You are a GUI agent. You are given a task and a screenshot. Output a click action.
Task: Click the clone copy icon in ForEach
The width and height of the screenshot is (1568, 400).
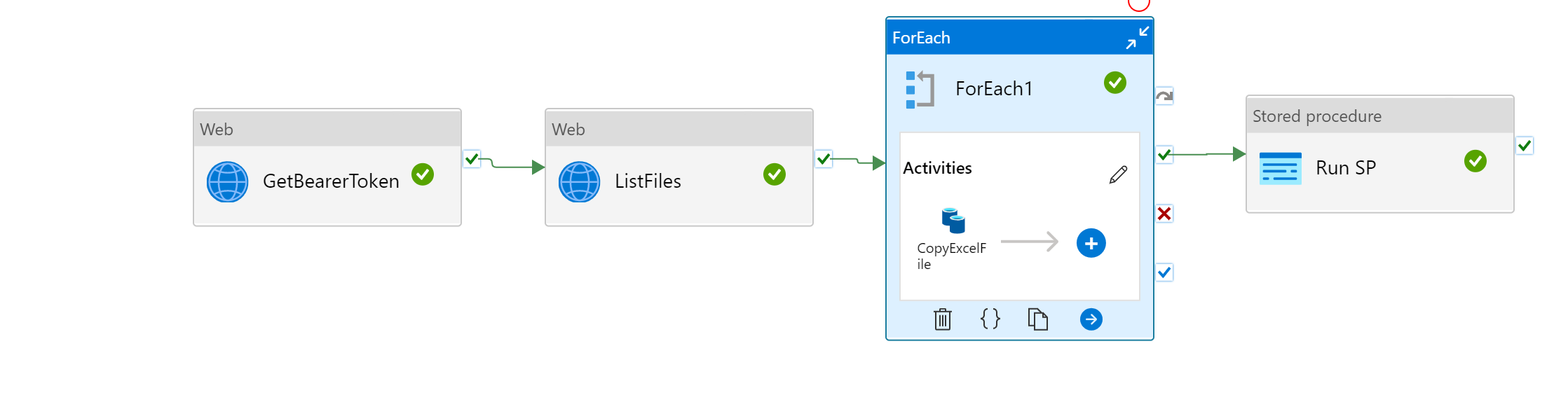pyautogui.click(x=1037, y=319)
